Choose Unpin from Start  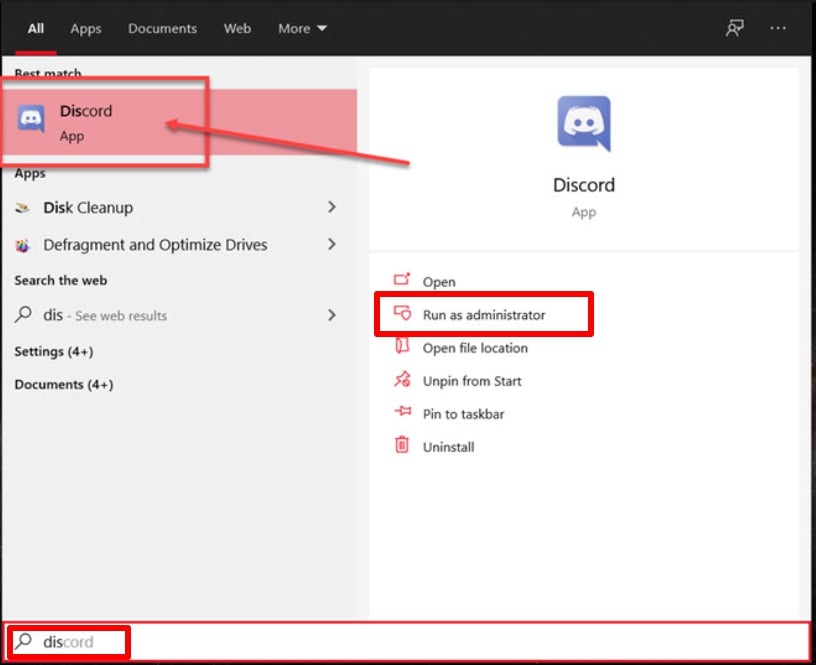pyautogui.click(x=472, y=381)
